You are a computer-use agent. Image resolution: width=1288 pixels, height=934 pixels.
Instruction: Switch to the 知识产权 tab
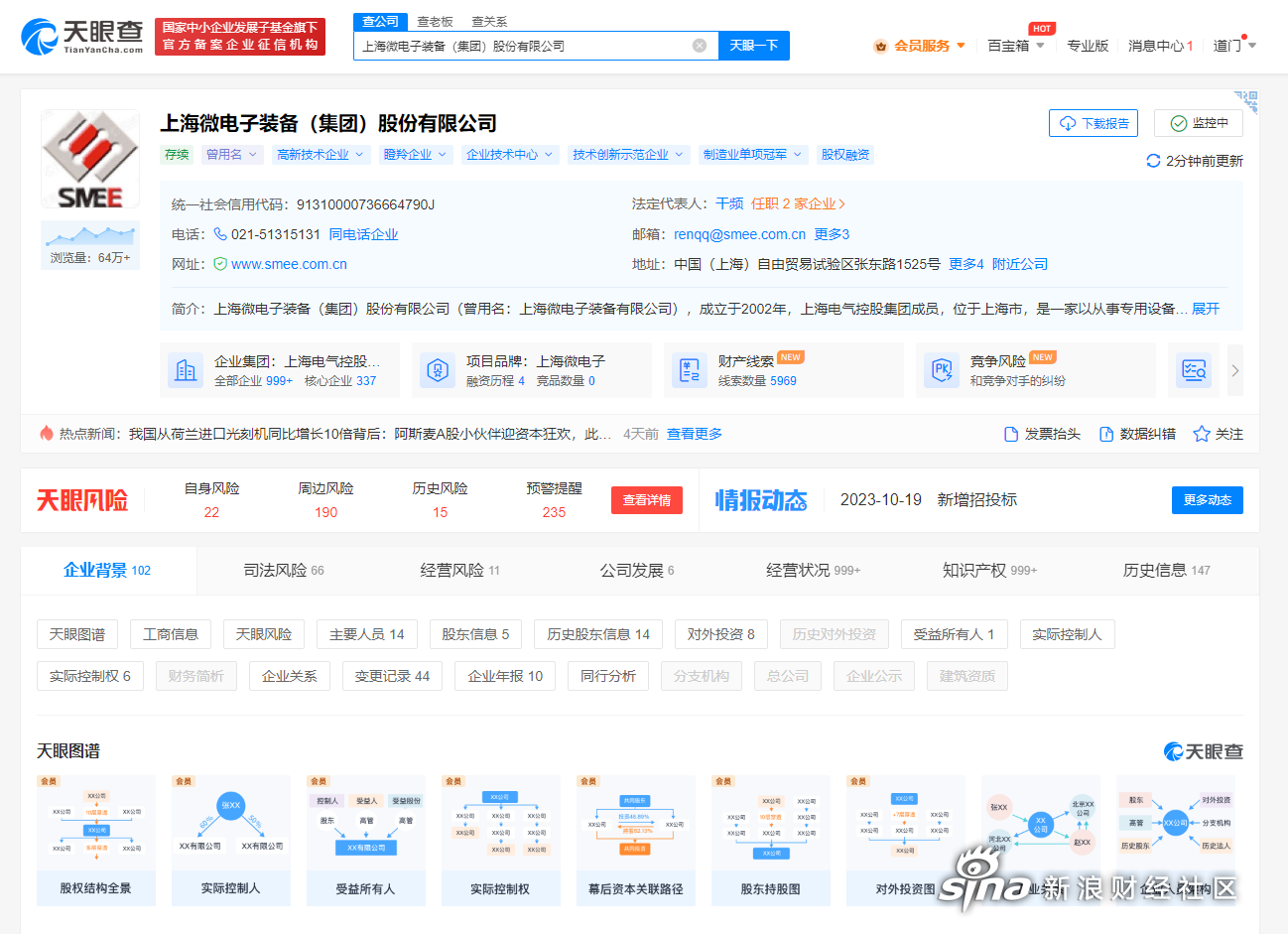tap(990, 570)
